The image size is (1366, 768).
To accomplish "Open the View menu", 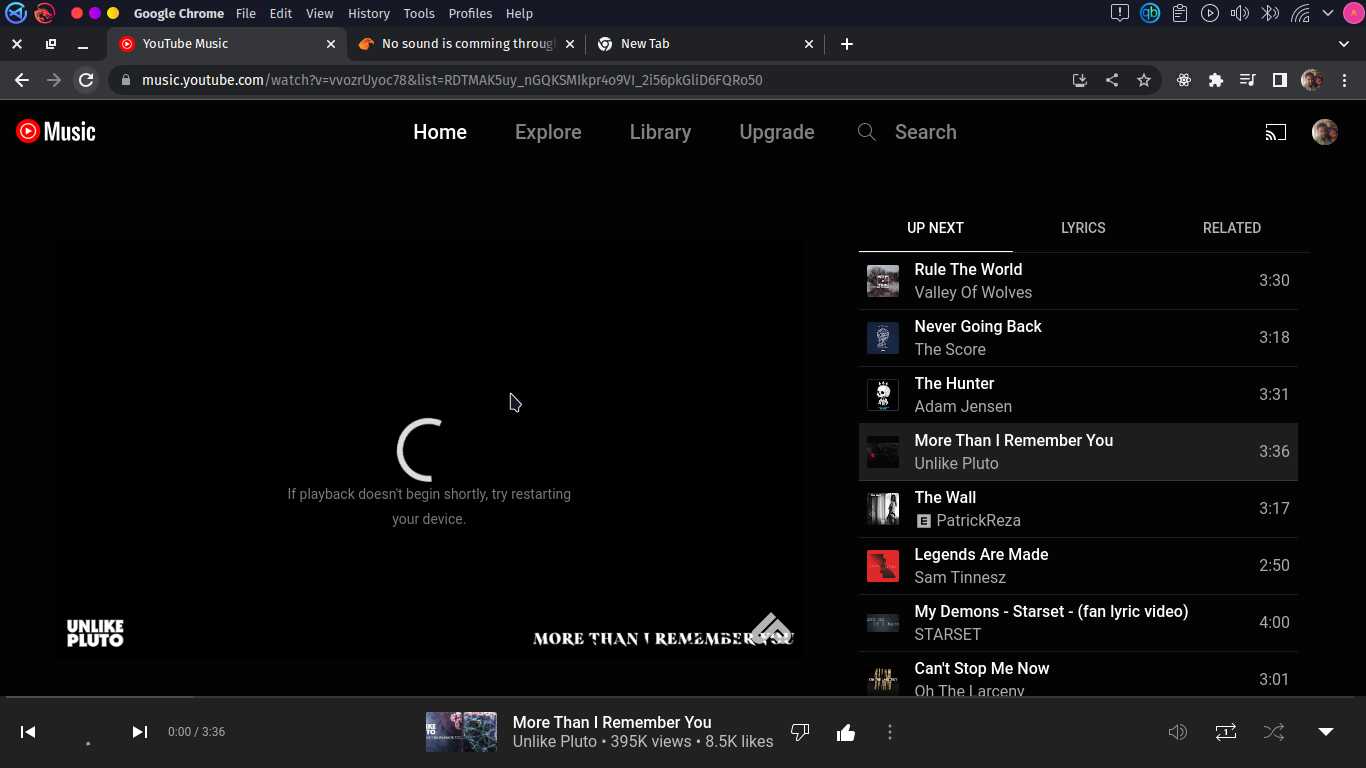I will [320, 14].
